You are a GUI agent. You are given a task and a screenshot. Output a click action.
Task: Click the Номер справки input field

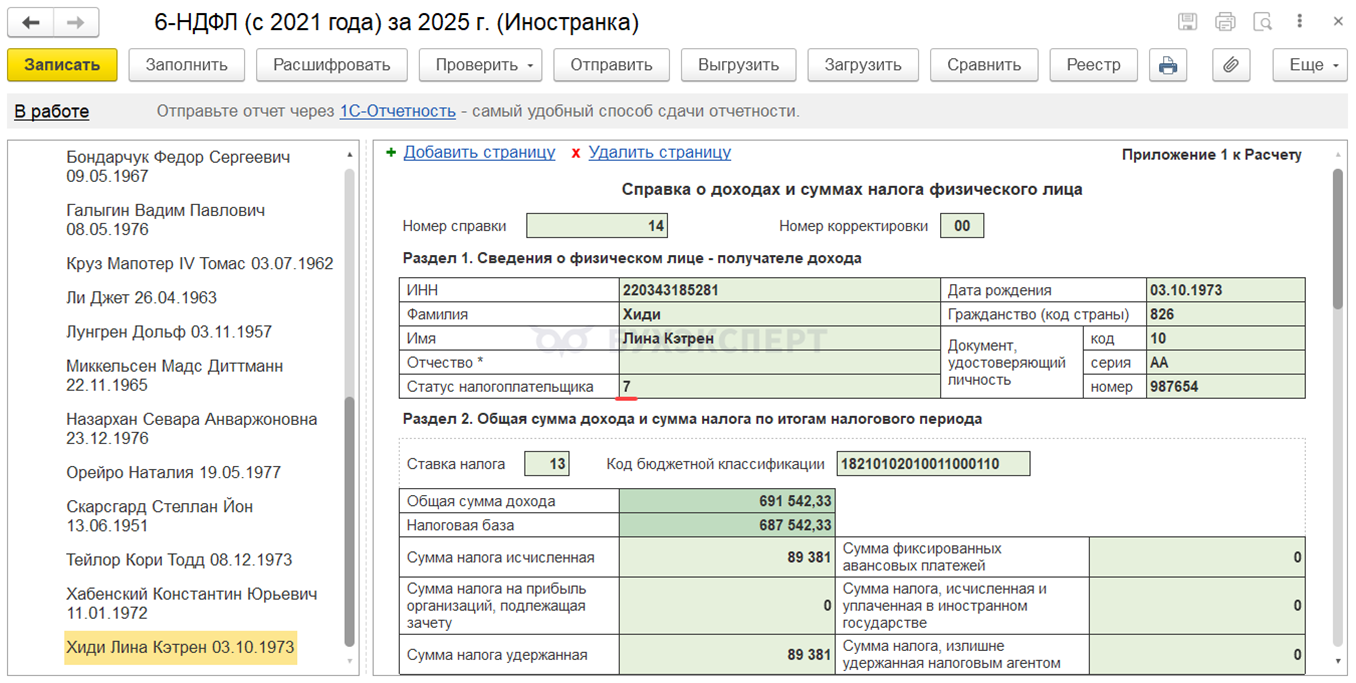click(597, 226)
